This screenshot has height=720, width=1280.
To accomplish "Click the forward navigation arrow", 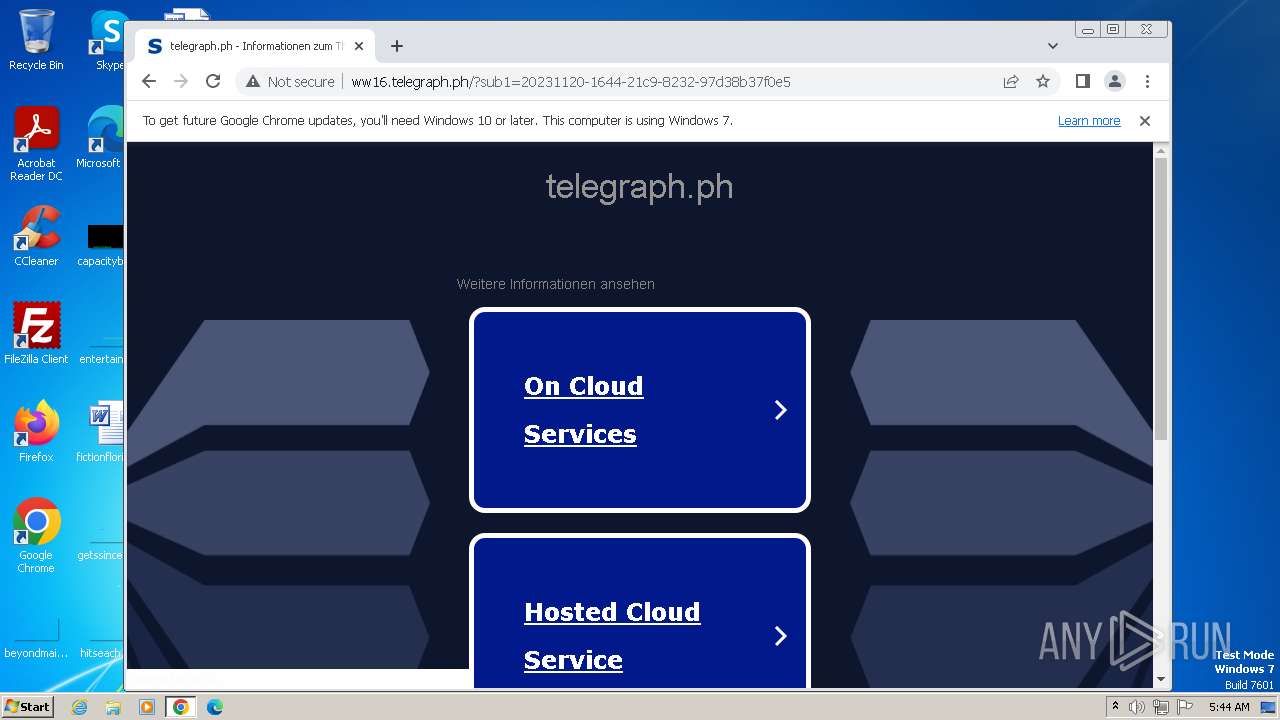I will click(181, 81).
